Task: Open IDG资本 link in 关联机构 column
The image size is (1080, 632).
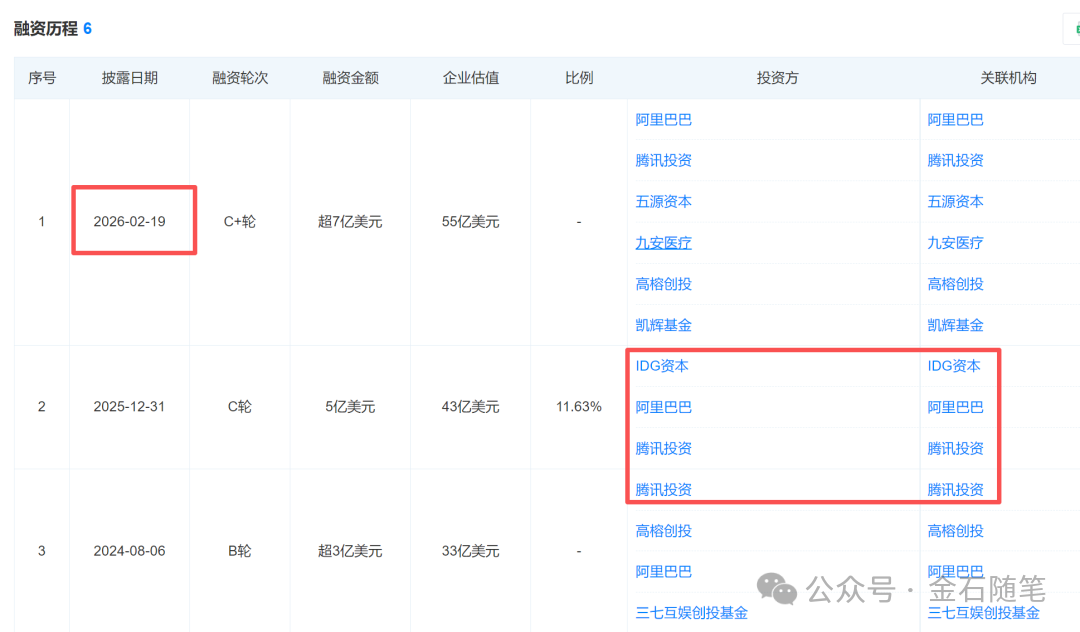Action: tap(953, 366)
